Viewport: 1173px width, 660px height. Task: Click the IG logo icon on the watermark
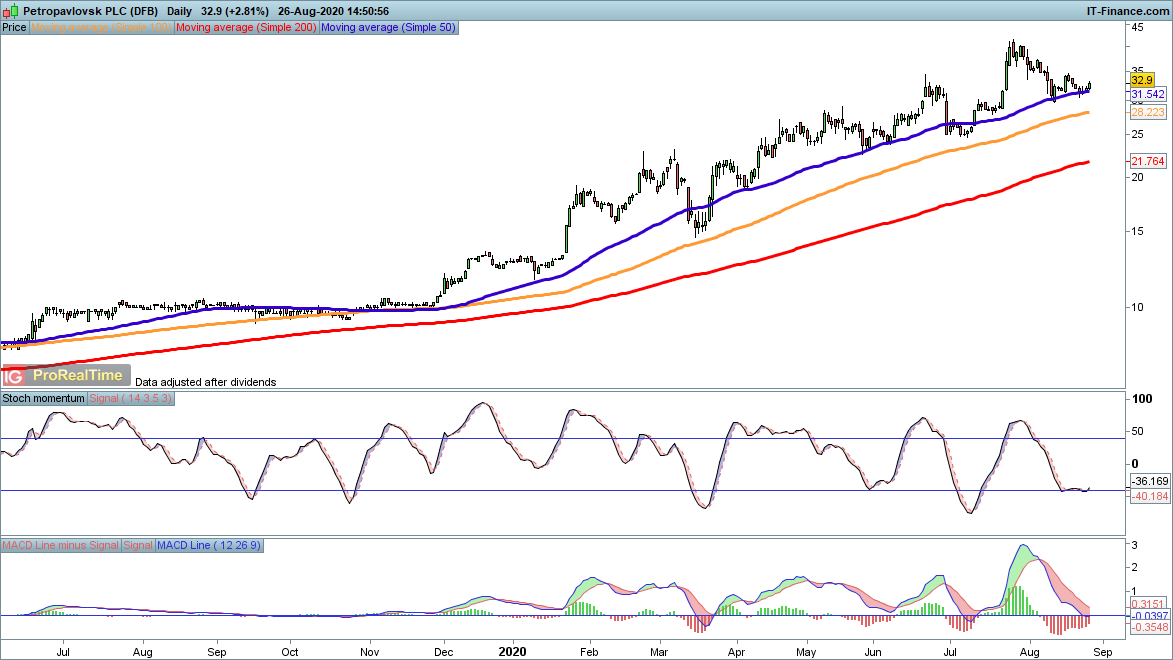(14, 376)
